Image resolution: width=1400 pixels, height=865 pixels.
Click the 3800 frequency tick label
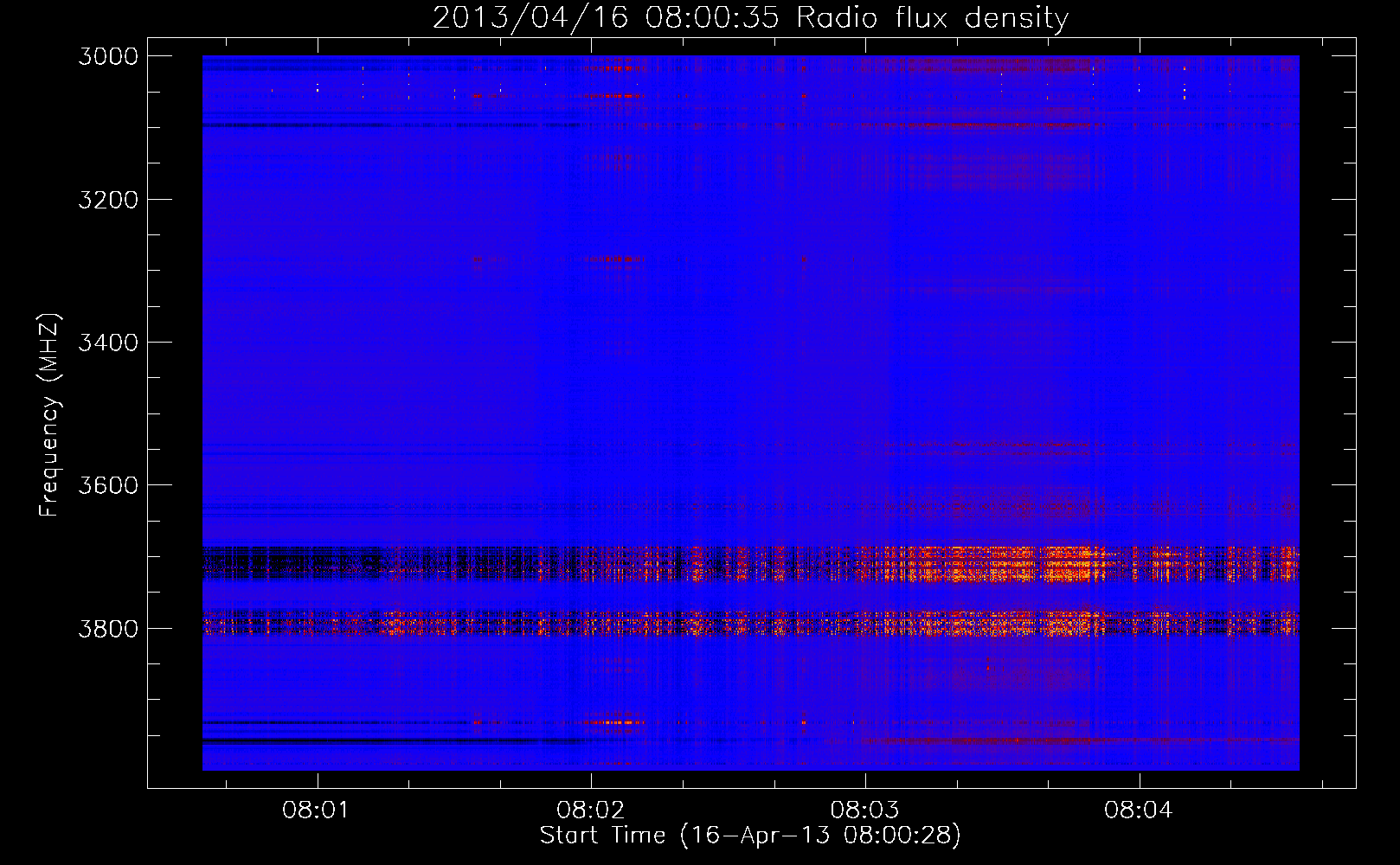tap(108, 629)
